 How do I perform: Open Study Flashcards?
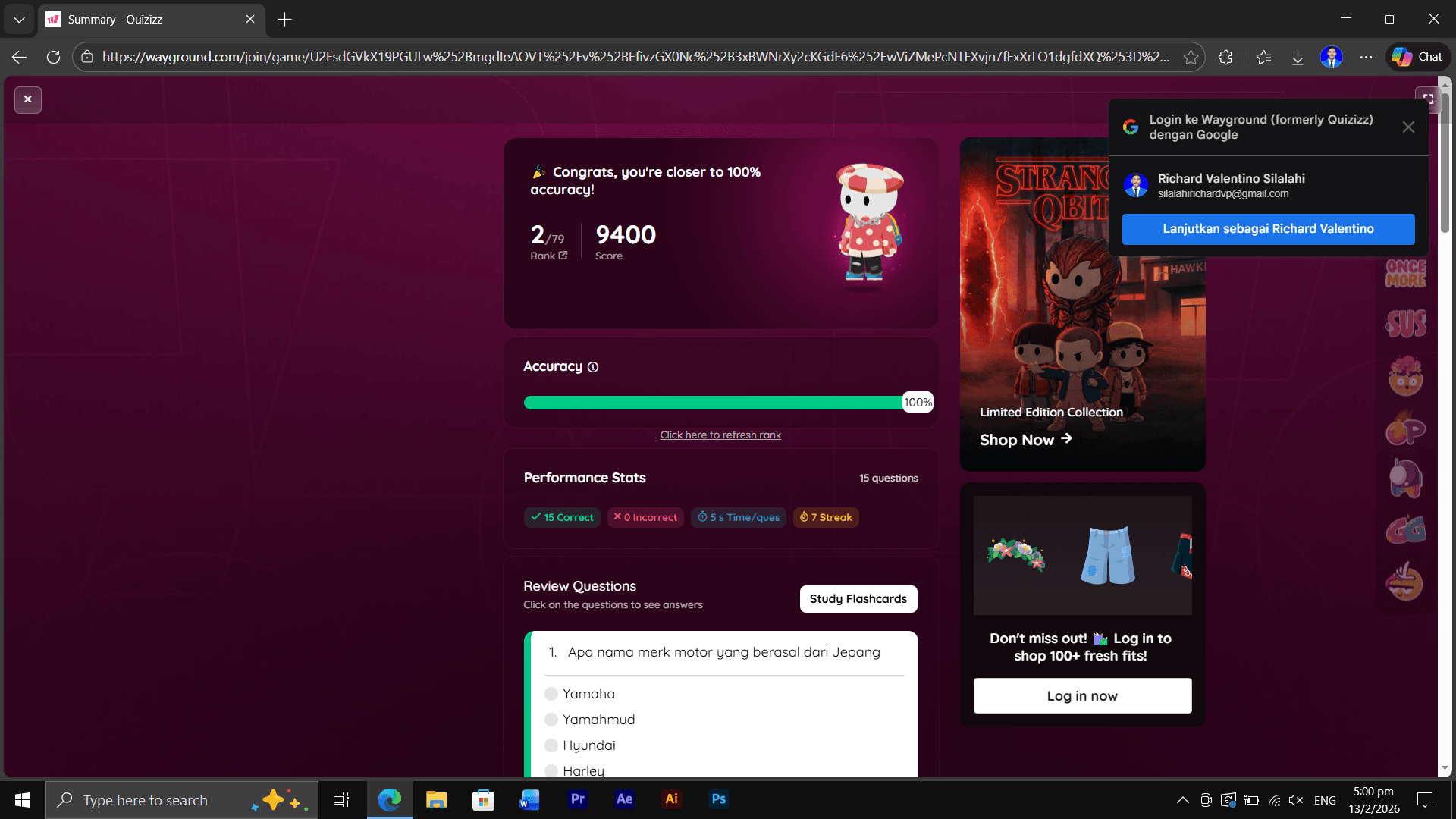point(858,599)
